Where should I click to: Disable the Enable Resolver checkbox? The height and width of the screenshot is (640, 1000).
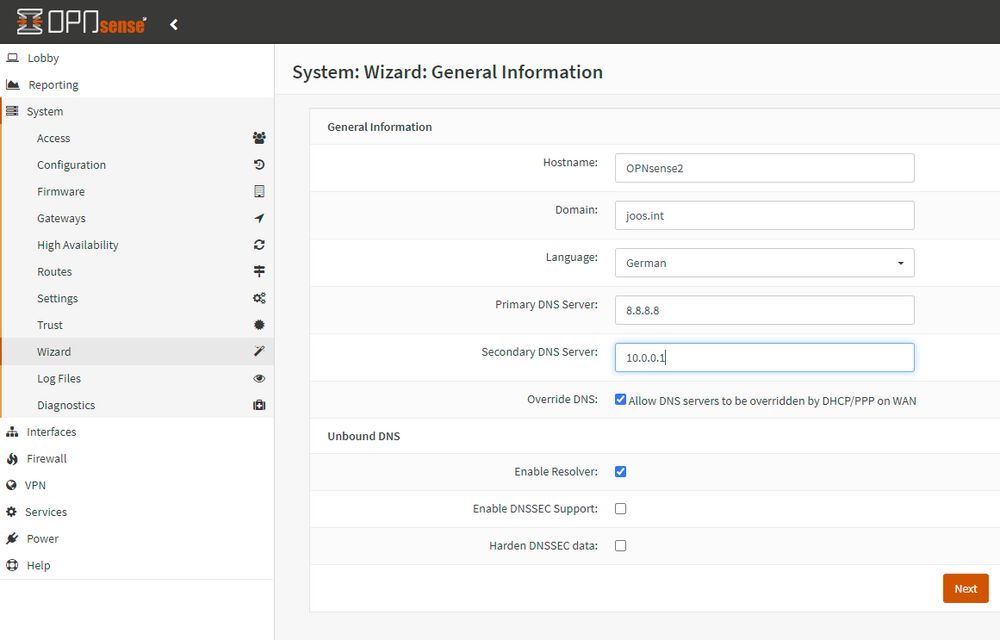click(x=620, y=472)
